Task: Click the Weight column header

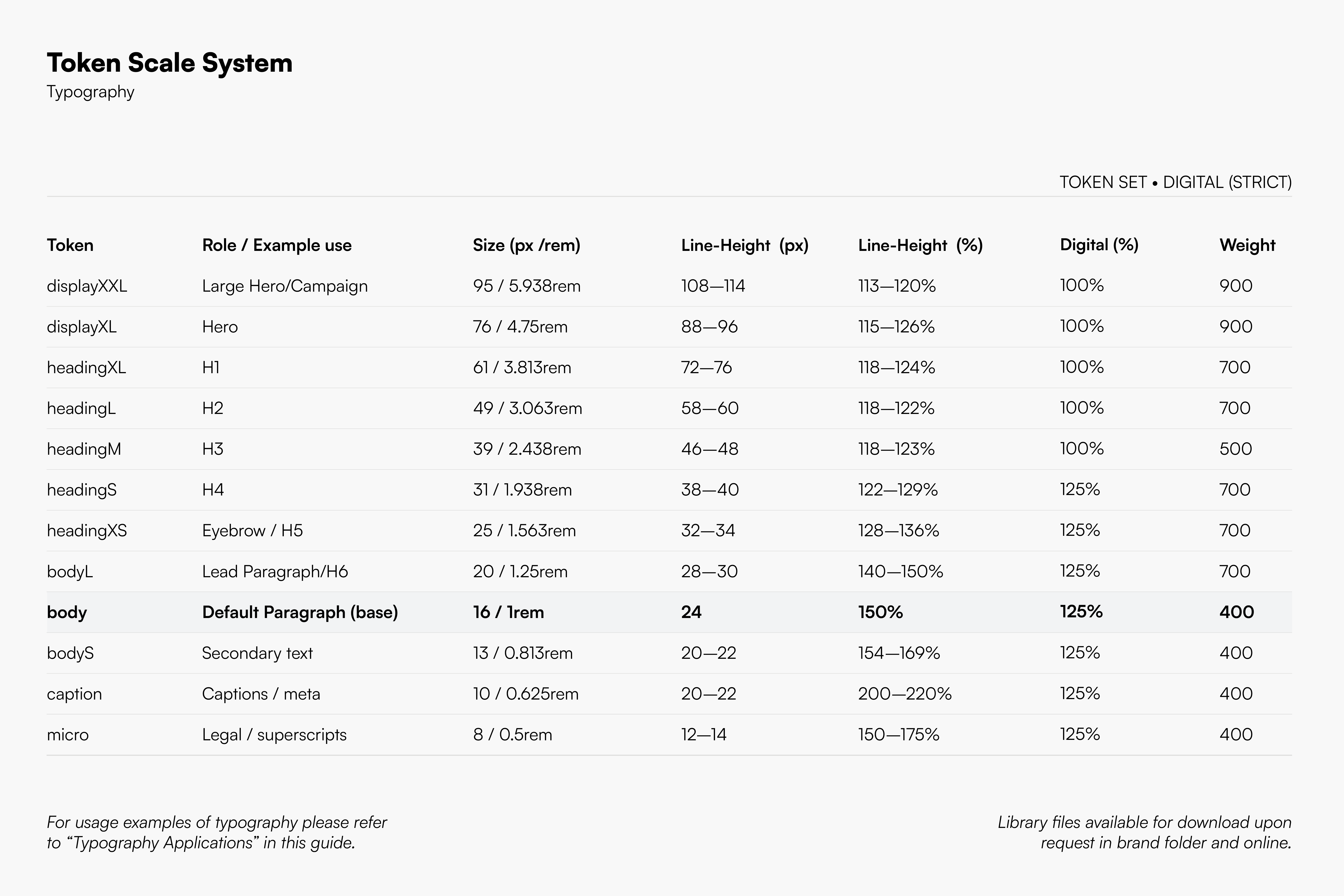Action: coord(1247,245)
